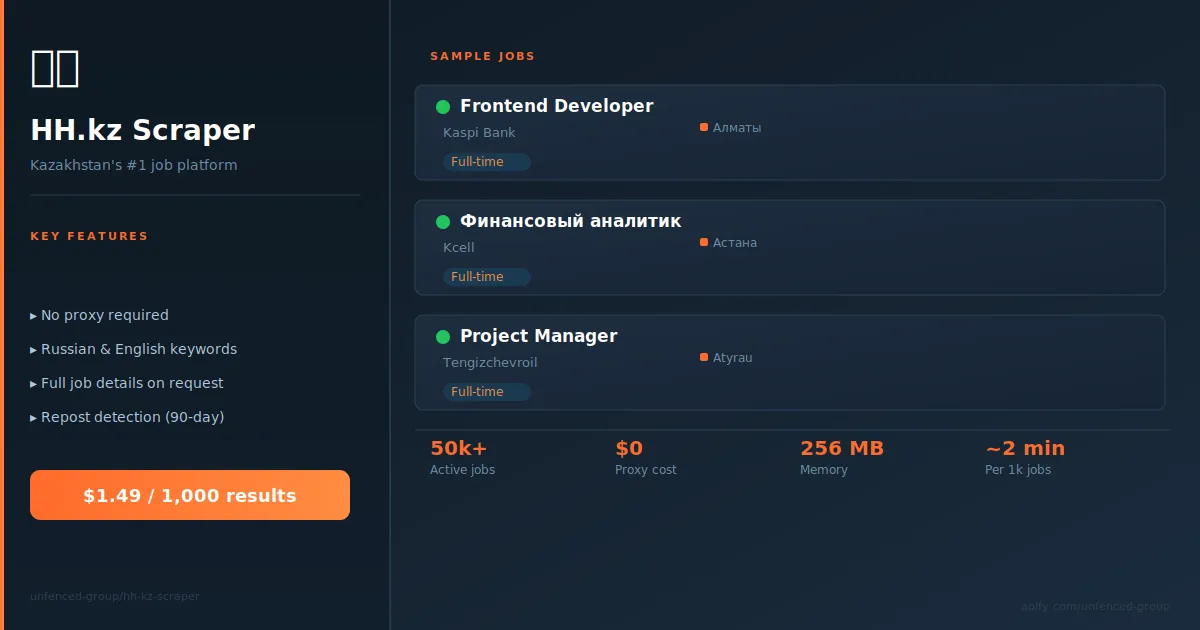The width and height of the screenshot is (1200, 630).
Task: Open the Project Manager job title
Action: pos(538,336)
